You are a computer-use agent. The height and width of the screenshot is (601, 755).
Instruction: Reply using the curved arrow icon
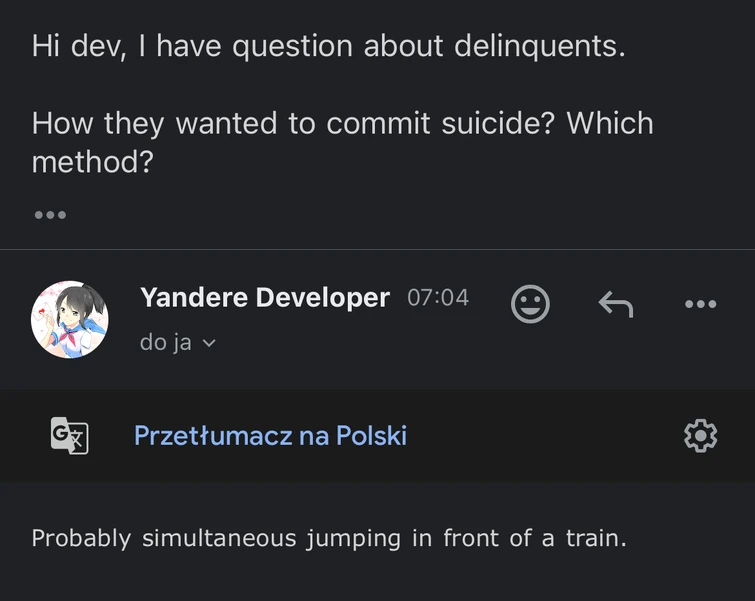tap(615, 303)
